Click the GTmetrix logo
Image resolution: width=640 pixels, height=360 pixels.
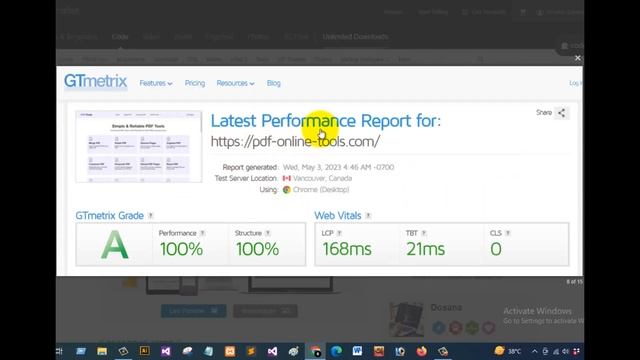96,81
